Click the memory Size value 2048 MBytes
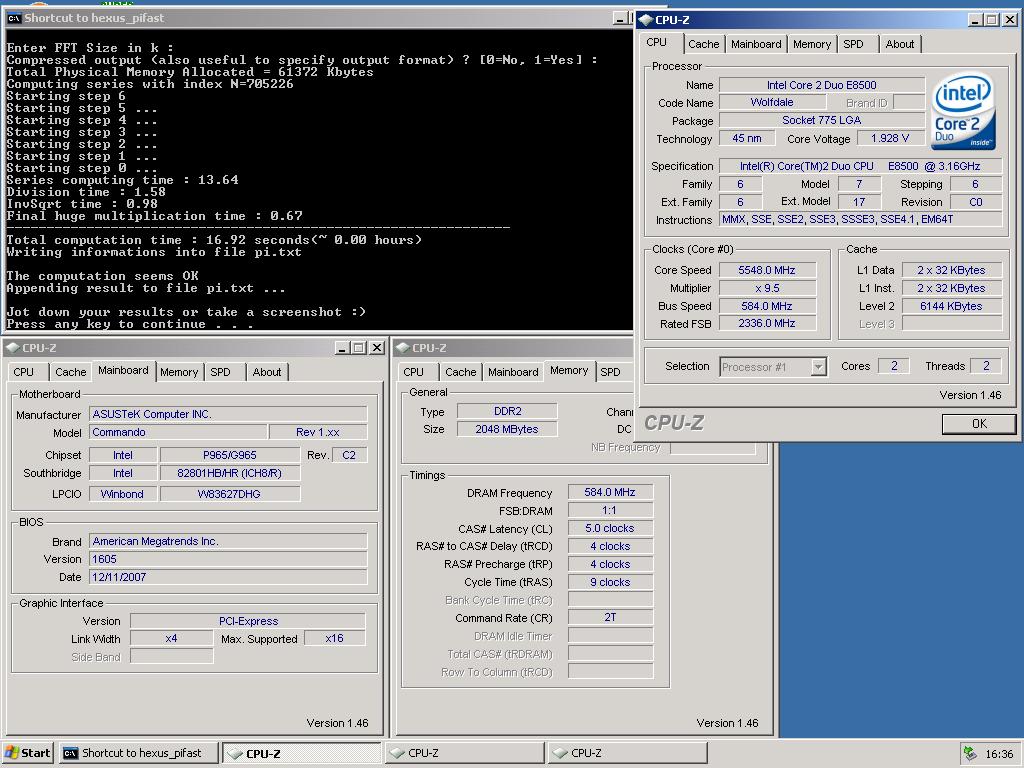Screen dimensions: 1024x768 coord(507,429)
